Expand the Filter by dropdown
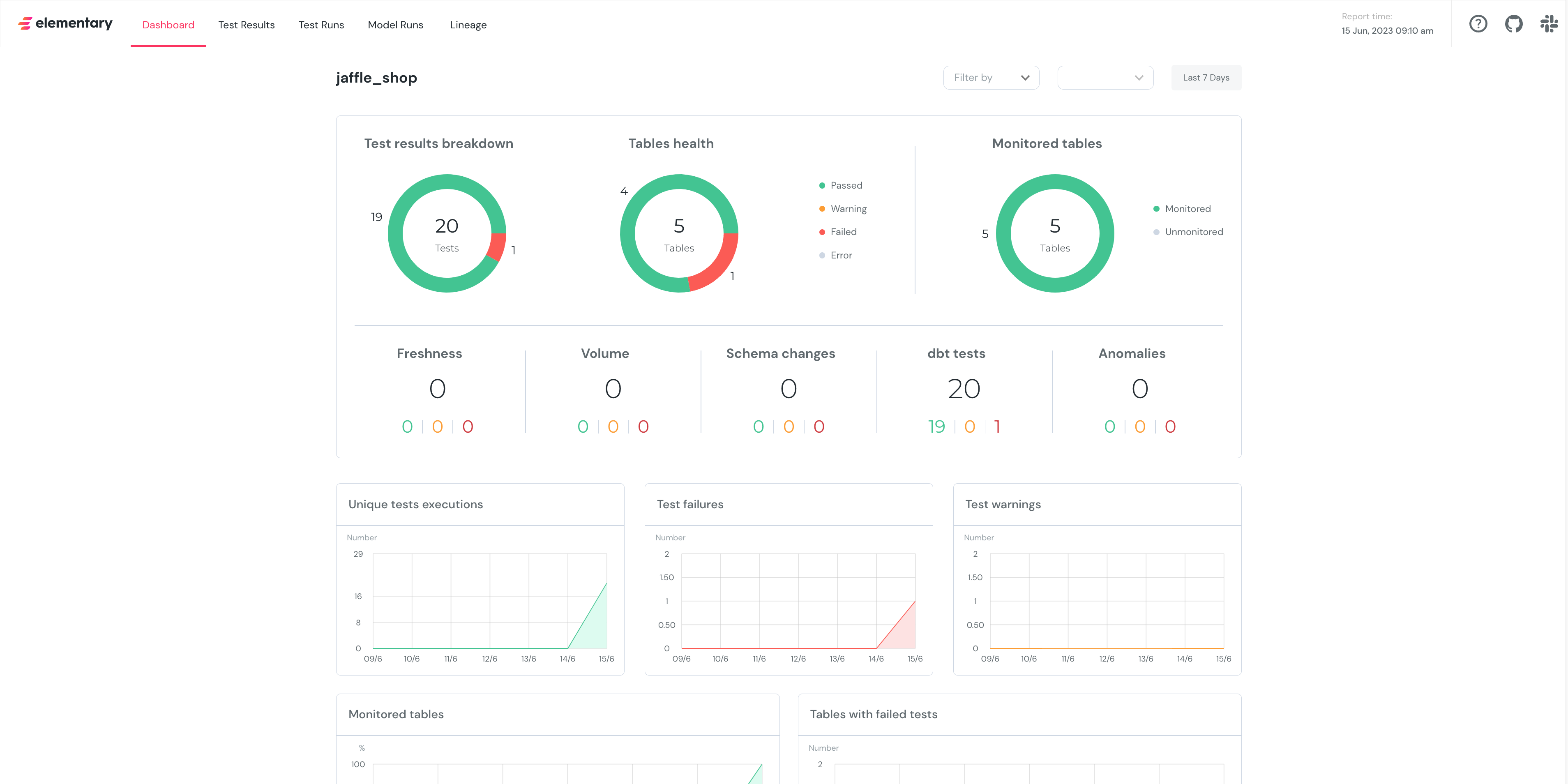Image resolution: width=1568 pixels, height=784 pixels. [980, 77]
